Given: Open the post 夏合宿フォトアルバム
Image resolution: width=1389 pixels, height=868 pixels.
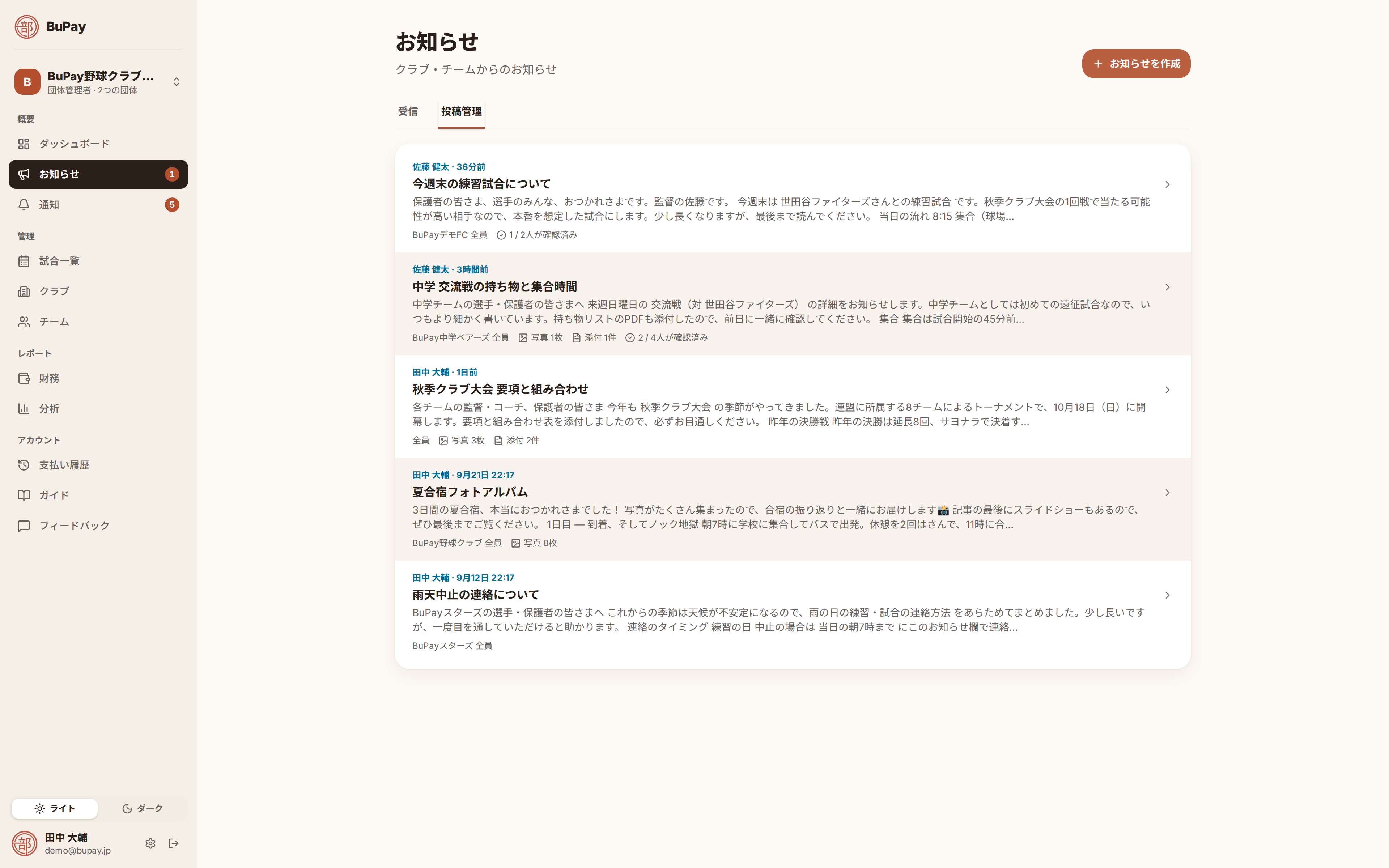Looking at the screenshot, I should tap(793, 509).
